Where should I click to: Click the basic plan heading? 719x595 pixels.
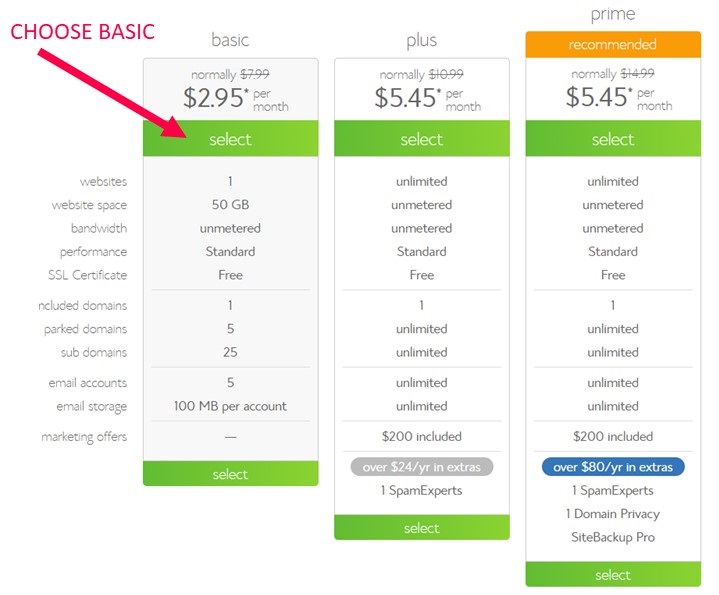230,40
